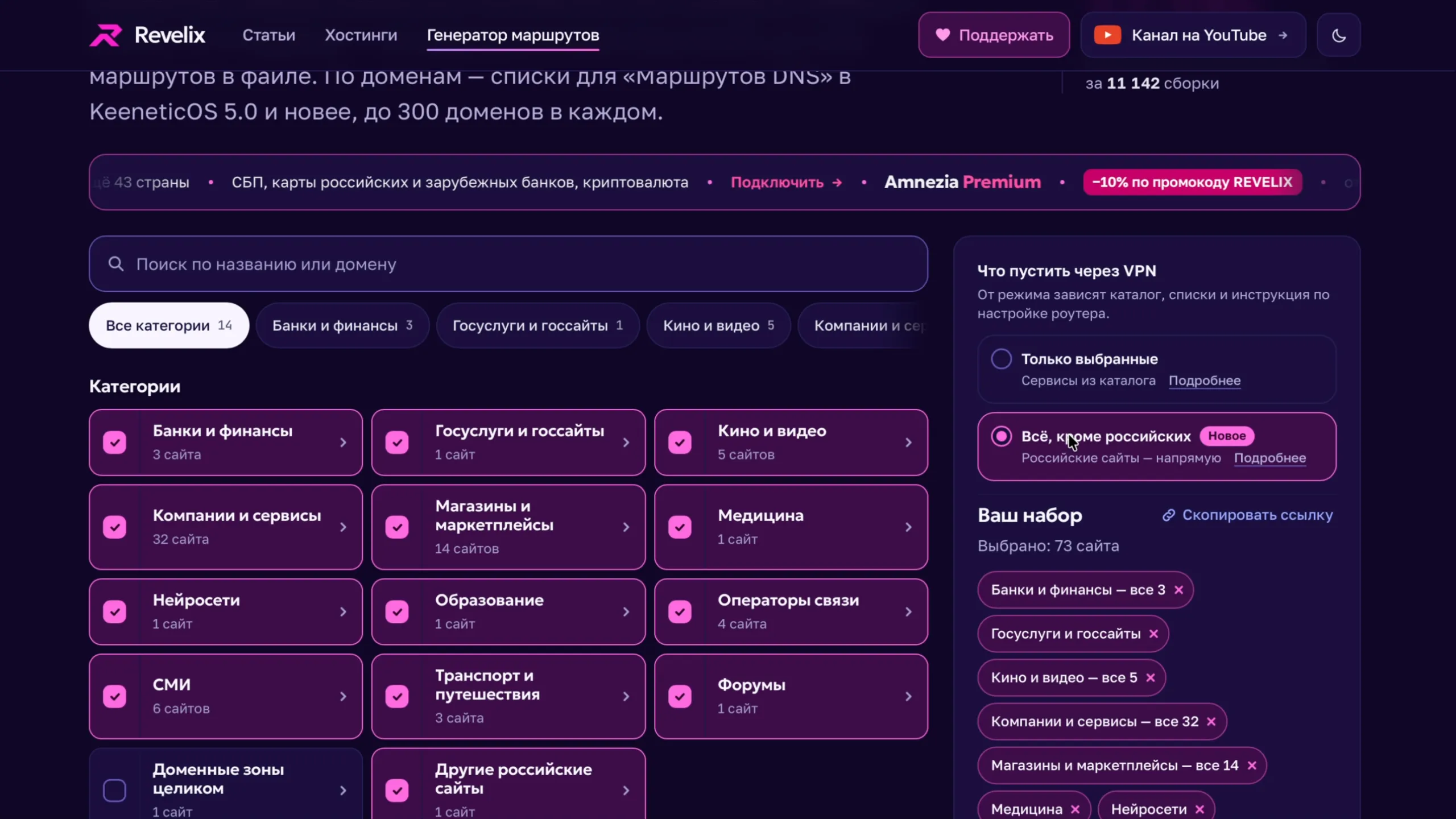
Task: Uncheck the Банки и финансы category
Action: click(114, 442)
